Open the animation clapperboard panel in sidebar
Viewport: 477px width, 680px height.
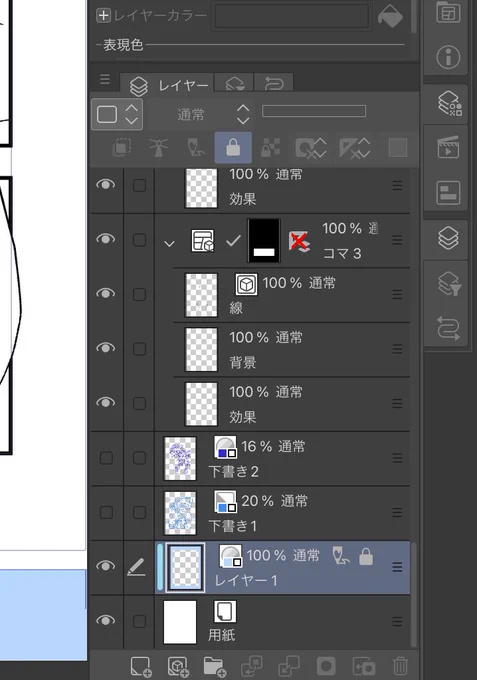(448, 147)
